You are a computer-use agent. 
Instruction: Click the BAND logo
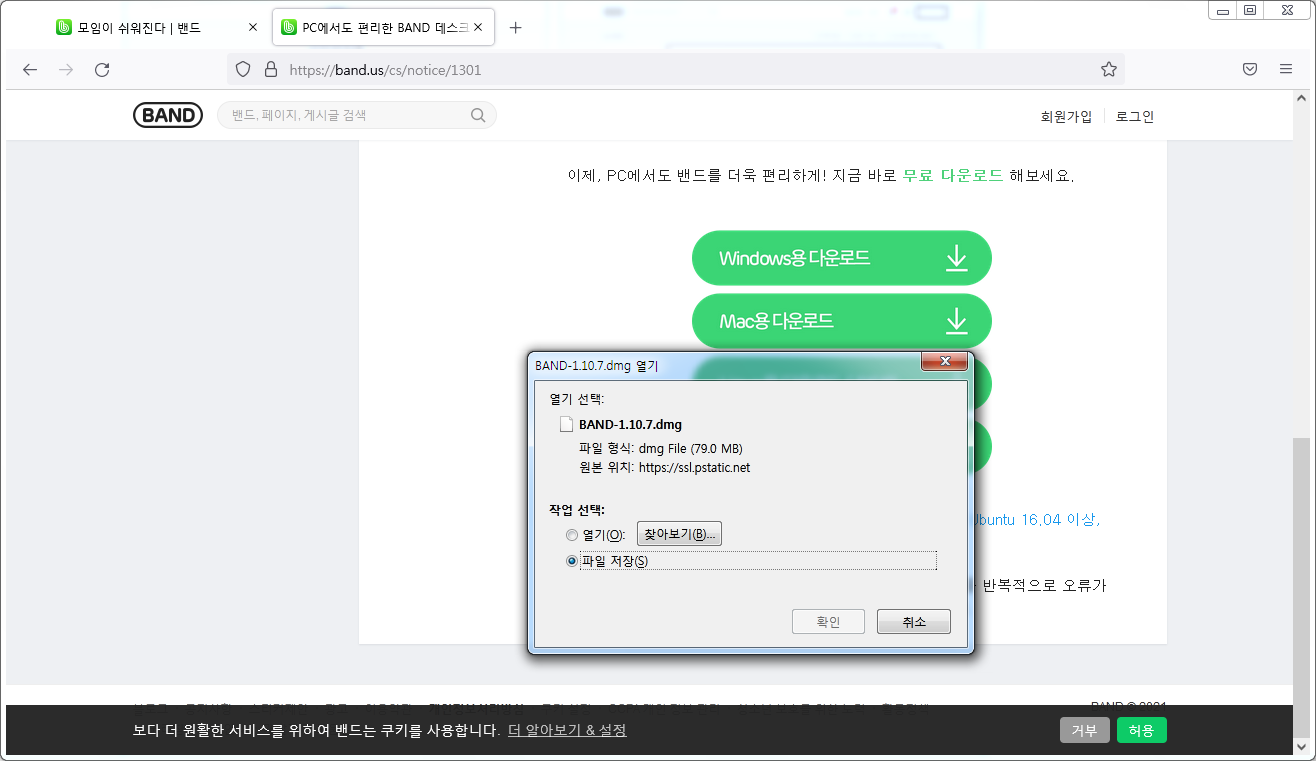[x=168, y=115]
